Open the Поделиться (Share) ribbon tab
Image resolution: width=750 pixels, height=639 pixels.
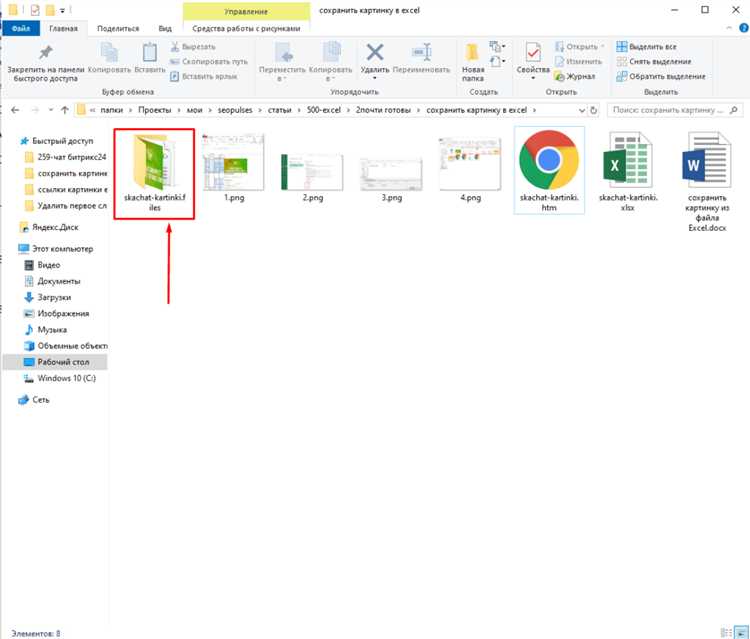(118, 28)
